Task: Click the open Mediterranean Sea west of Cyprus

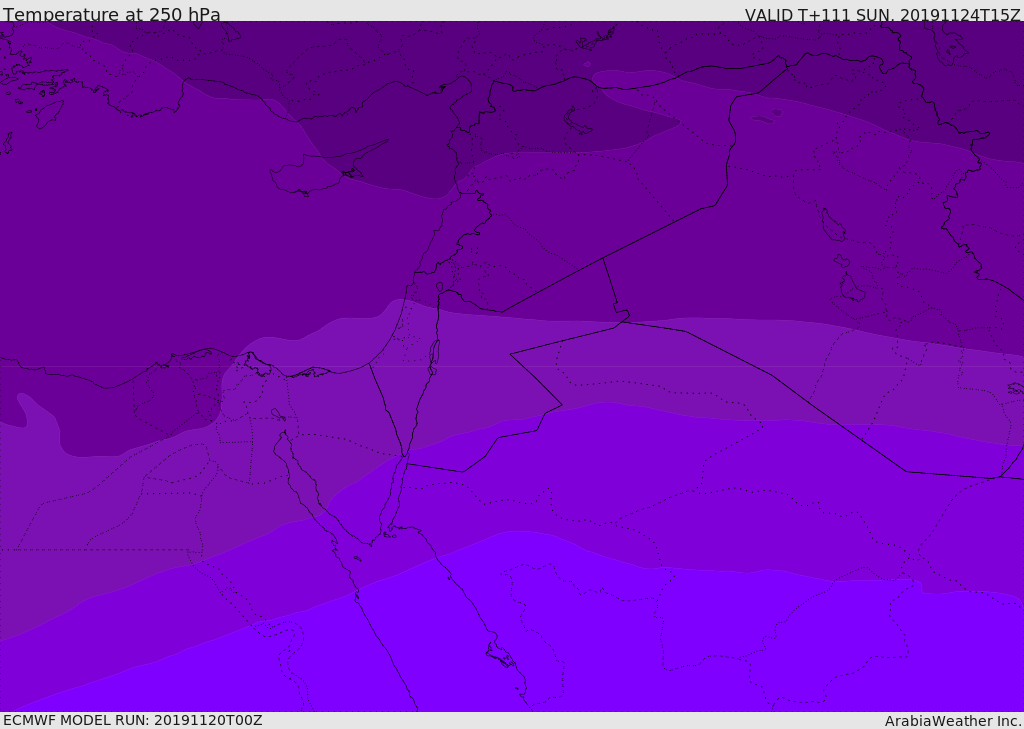Action: [x=150, y=220]
